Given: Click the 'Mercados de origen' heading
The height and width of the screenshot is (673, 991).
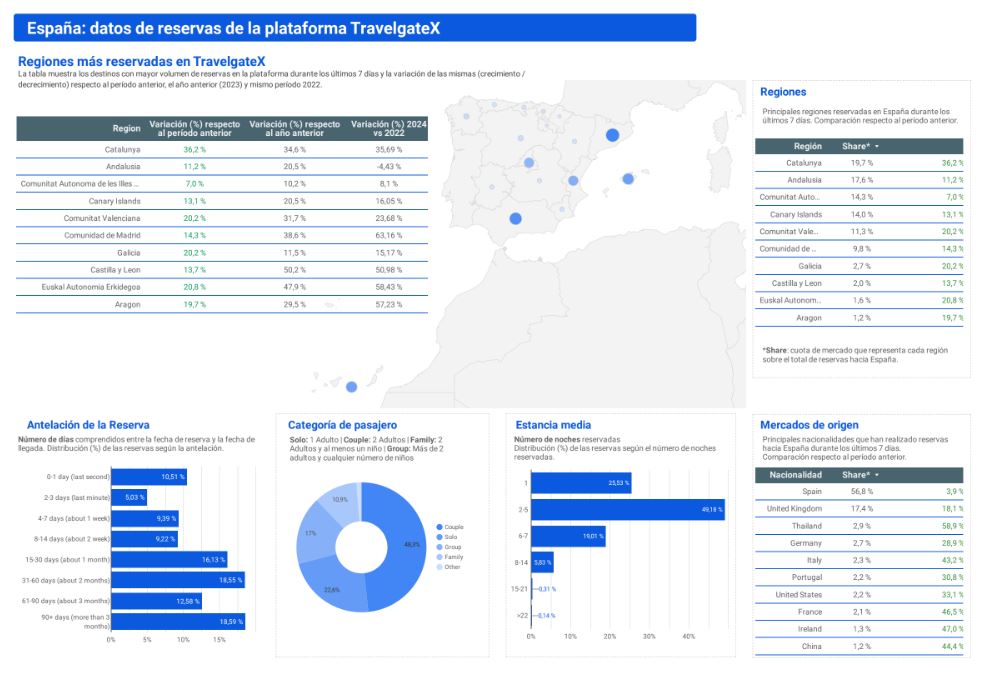Looking at the screenshot, I should coord(809,425).
